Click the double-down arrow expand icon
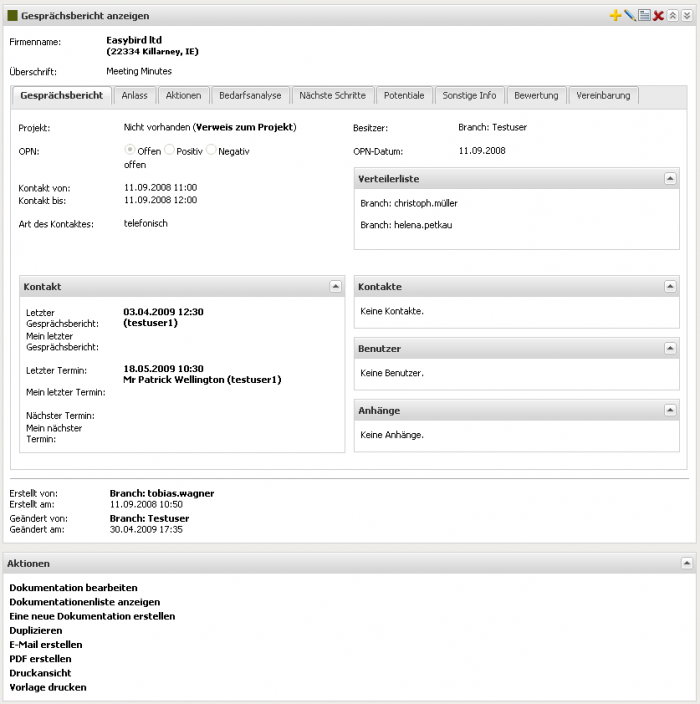 [x=686, y=16]
